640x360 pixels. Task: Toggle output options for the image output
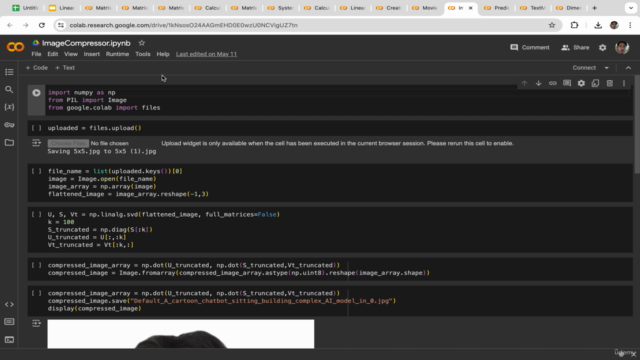pos(36,323)
